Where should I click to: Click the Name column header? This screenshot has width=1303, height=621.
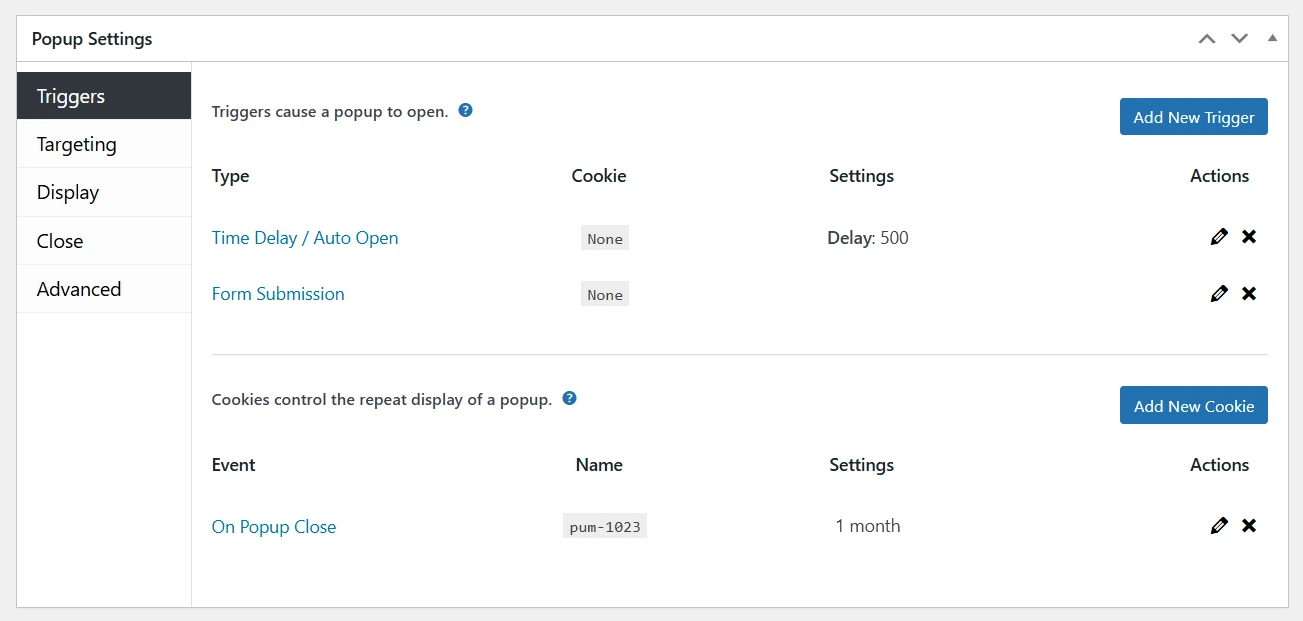pyautogui.click(x=599, y=465)
